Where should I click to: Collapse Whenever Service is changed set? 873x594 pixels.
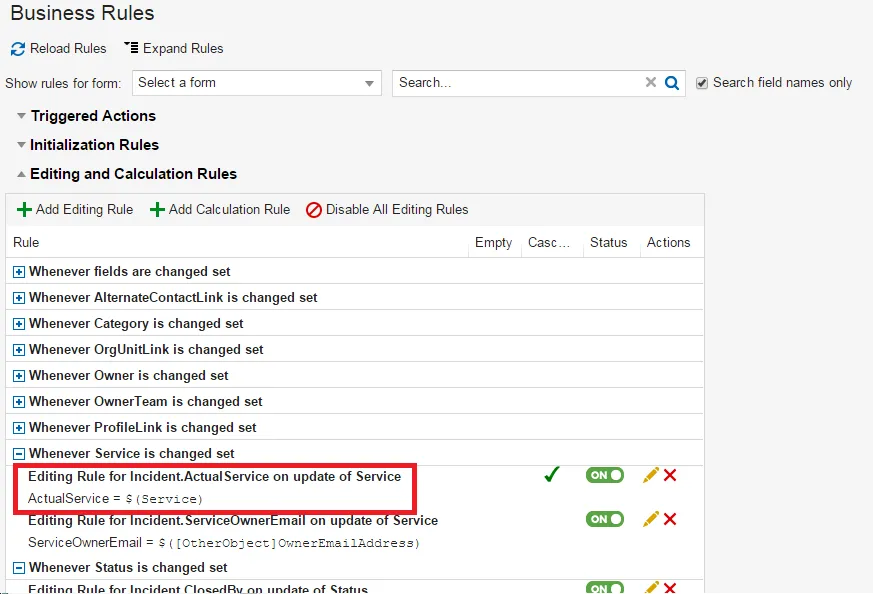[x=19, y=454]
